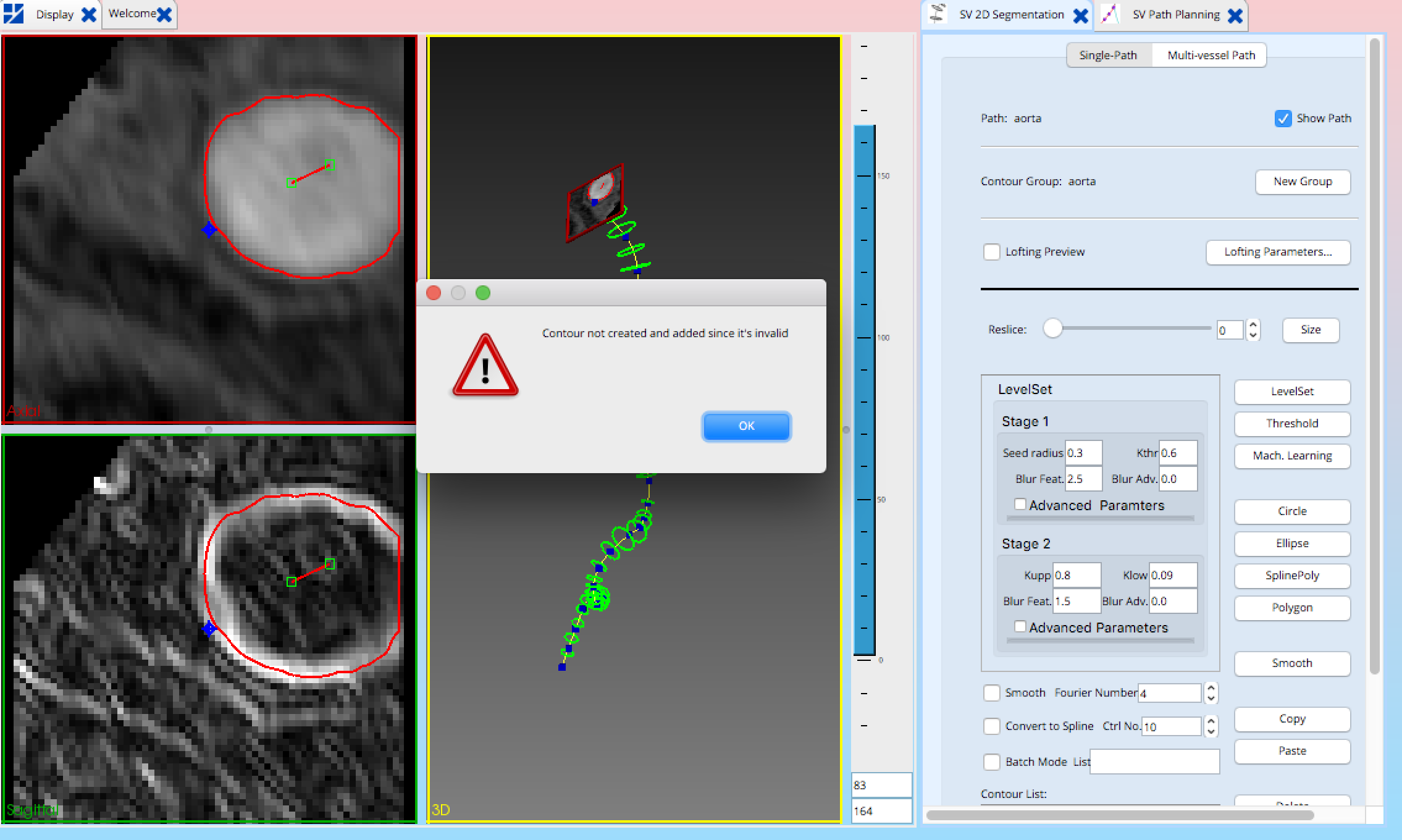Uncheck the Show Path checkbox
Viewport: 1402px width, 840px height.
[x=1283, y=118]
